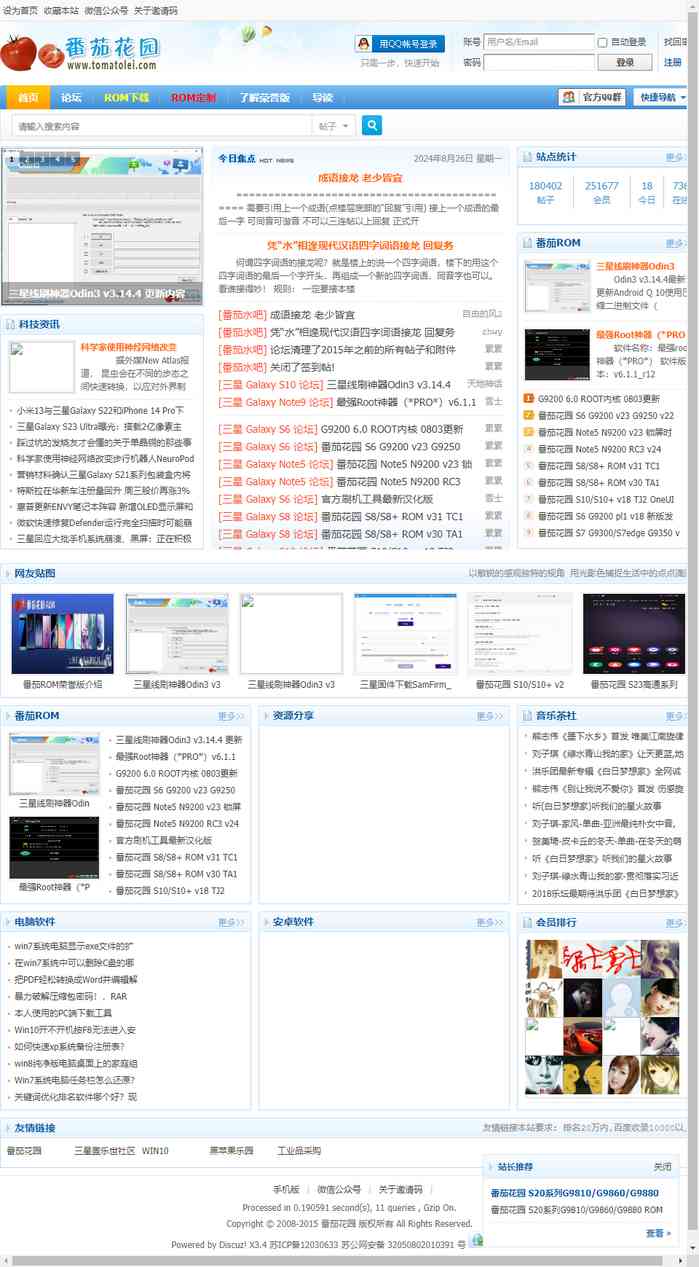Click the 黑苹果乐园 friend link
Screen dimensions: 699x1267
coord(231,1151)
